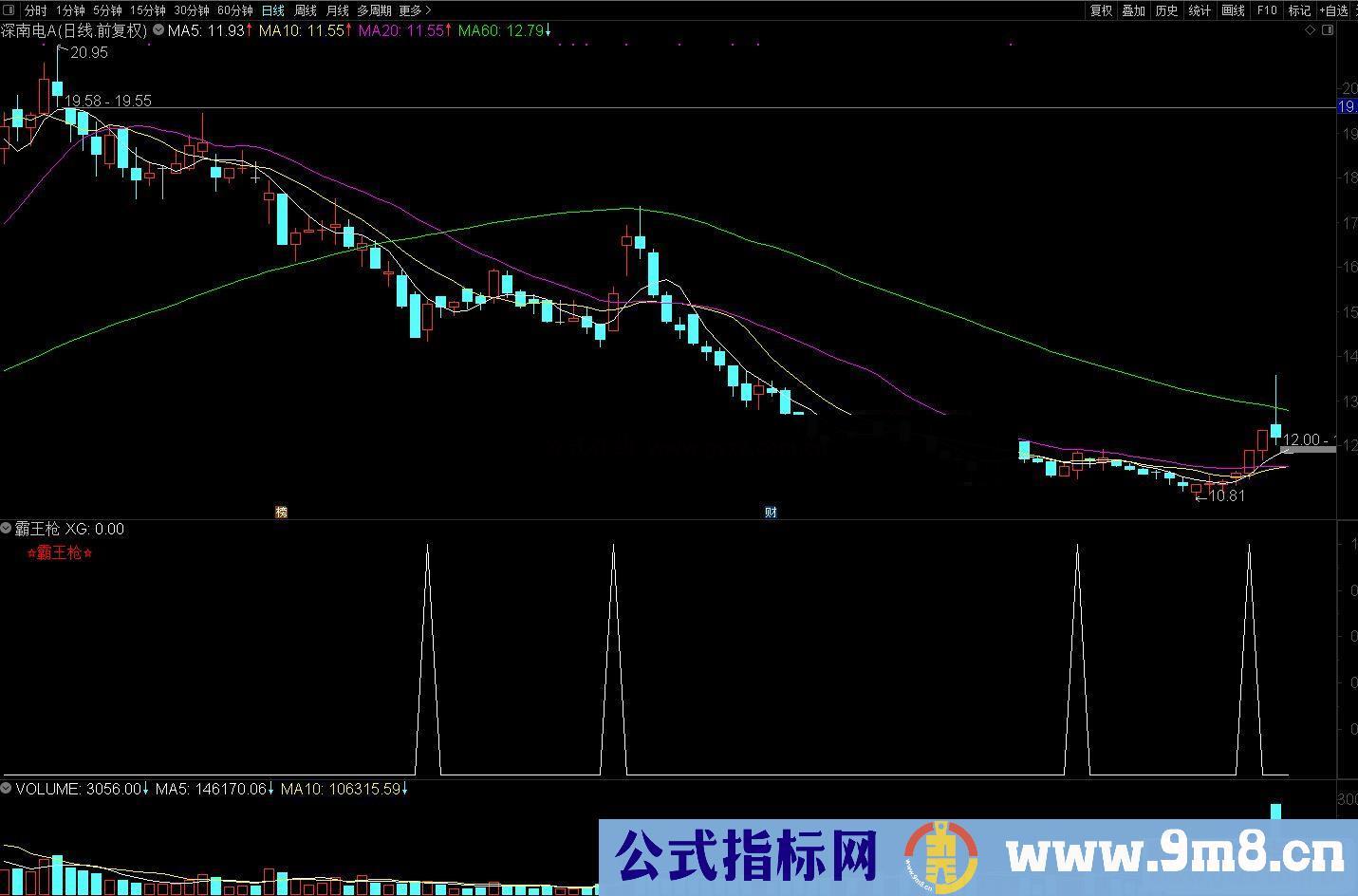Open the 历史 history view
Viewport: 1358px width, 896px height.
pyautogui.click(x=1164, y=10)
